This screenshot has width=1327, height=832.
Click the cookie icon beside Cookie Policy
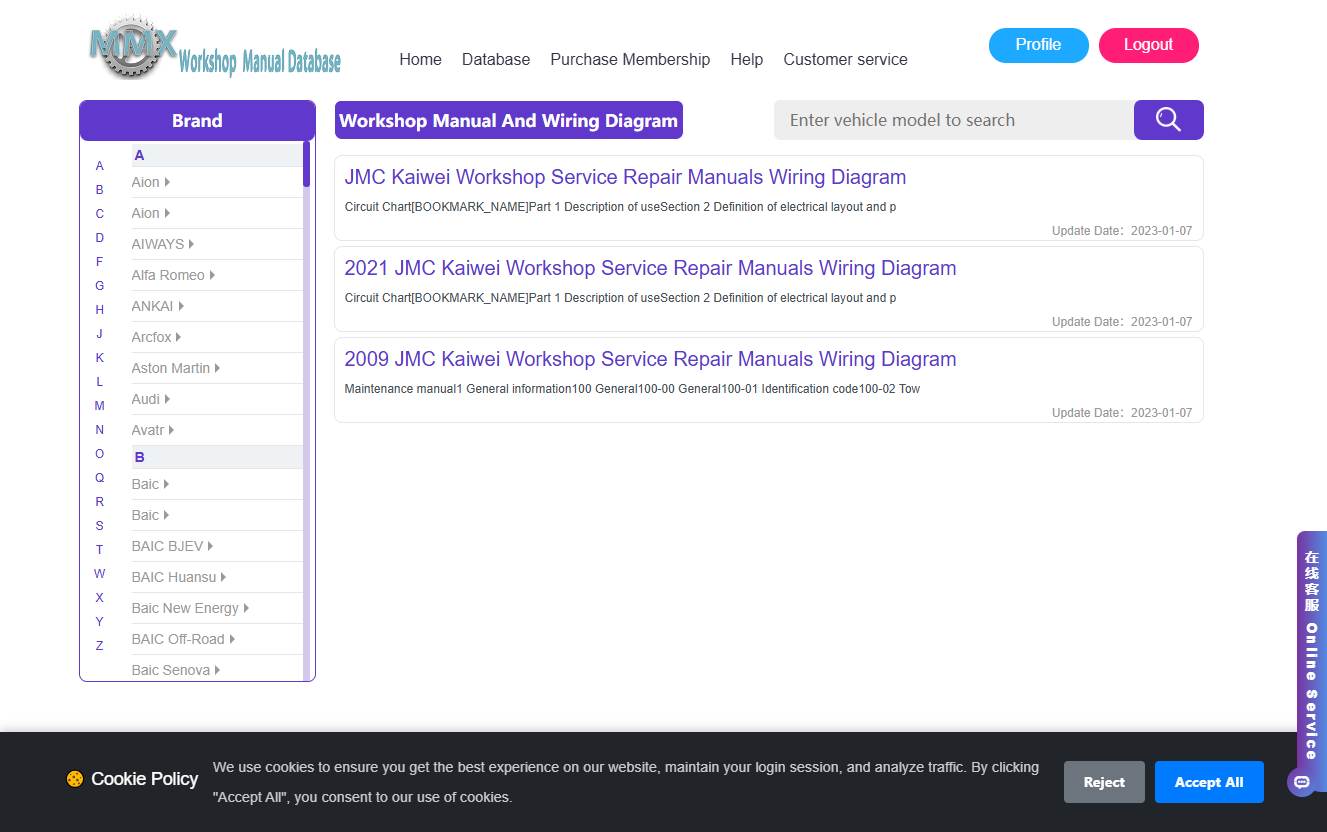point(75,779)
